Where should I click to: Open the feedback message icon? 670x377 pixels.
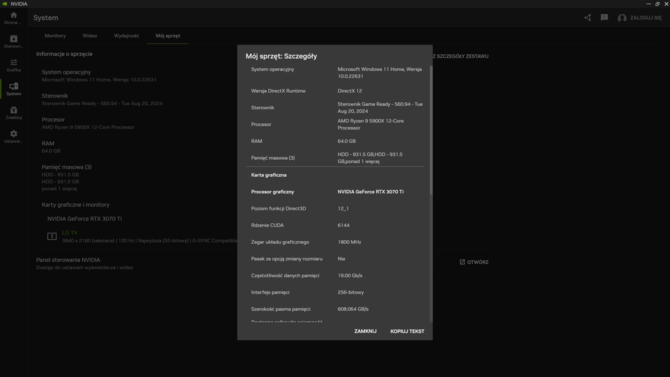tap(604, 18)
